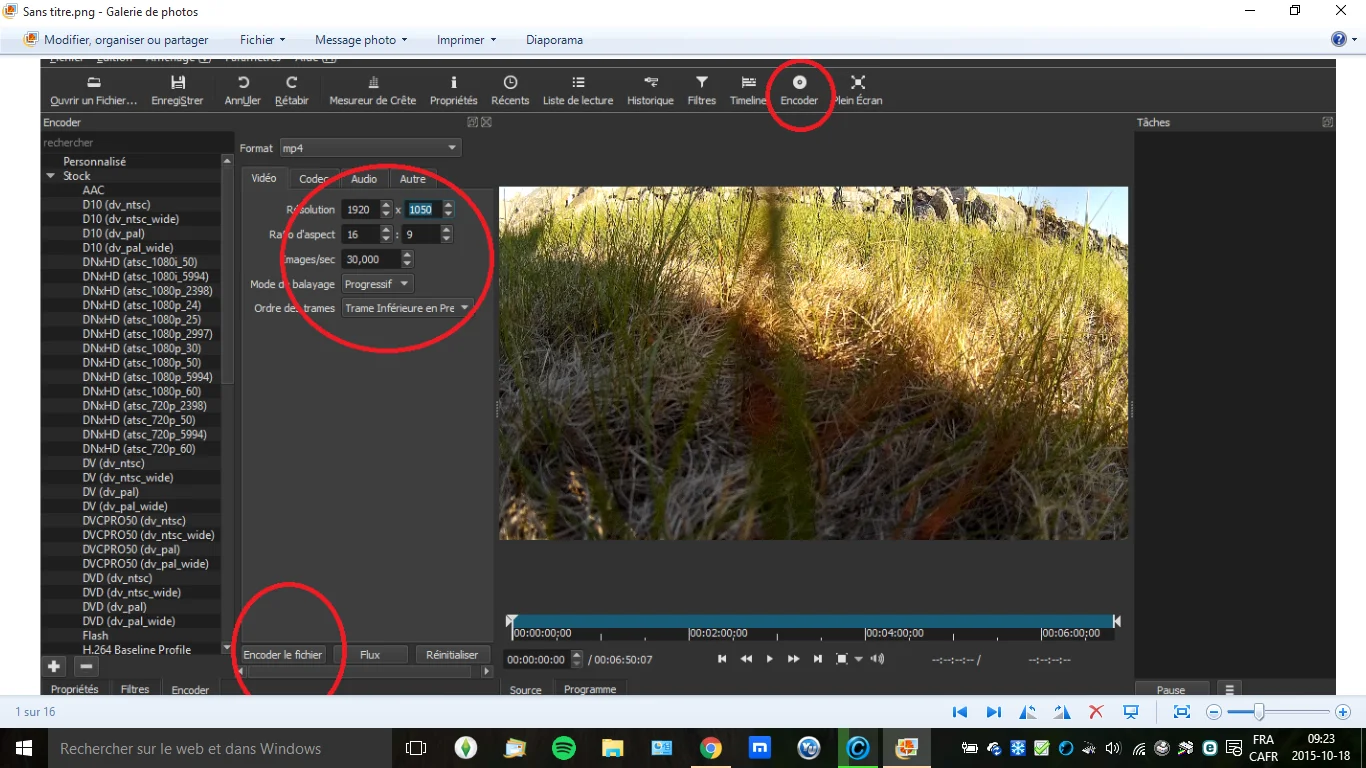This screenshot has height=768, width=1366.
Task: Click Modifier, organiser ou partager
Action: pos(118,40)
